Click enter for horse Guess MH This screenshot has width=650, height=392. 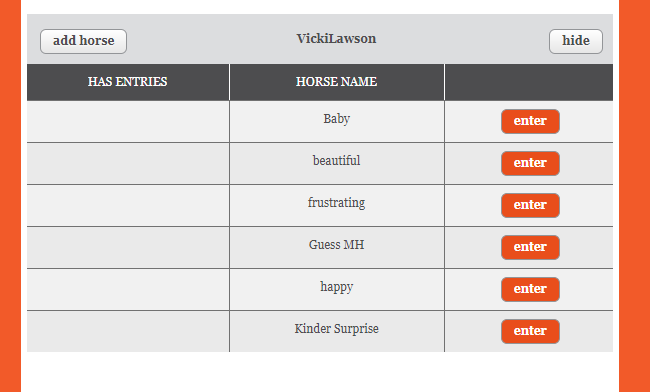(530, 247)
